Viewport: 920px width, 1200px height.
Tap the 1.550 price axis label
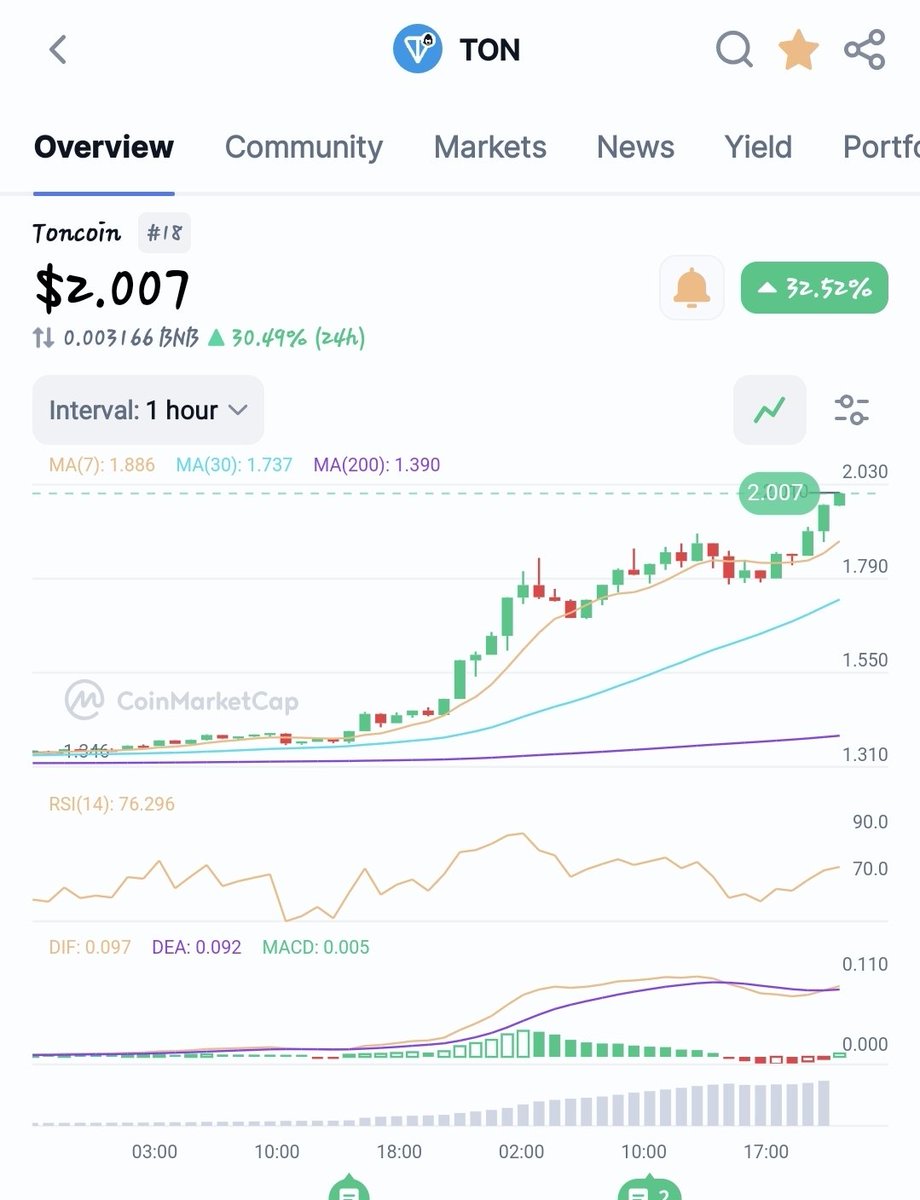pyautogui.click(x=865, y=660)
